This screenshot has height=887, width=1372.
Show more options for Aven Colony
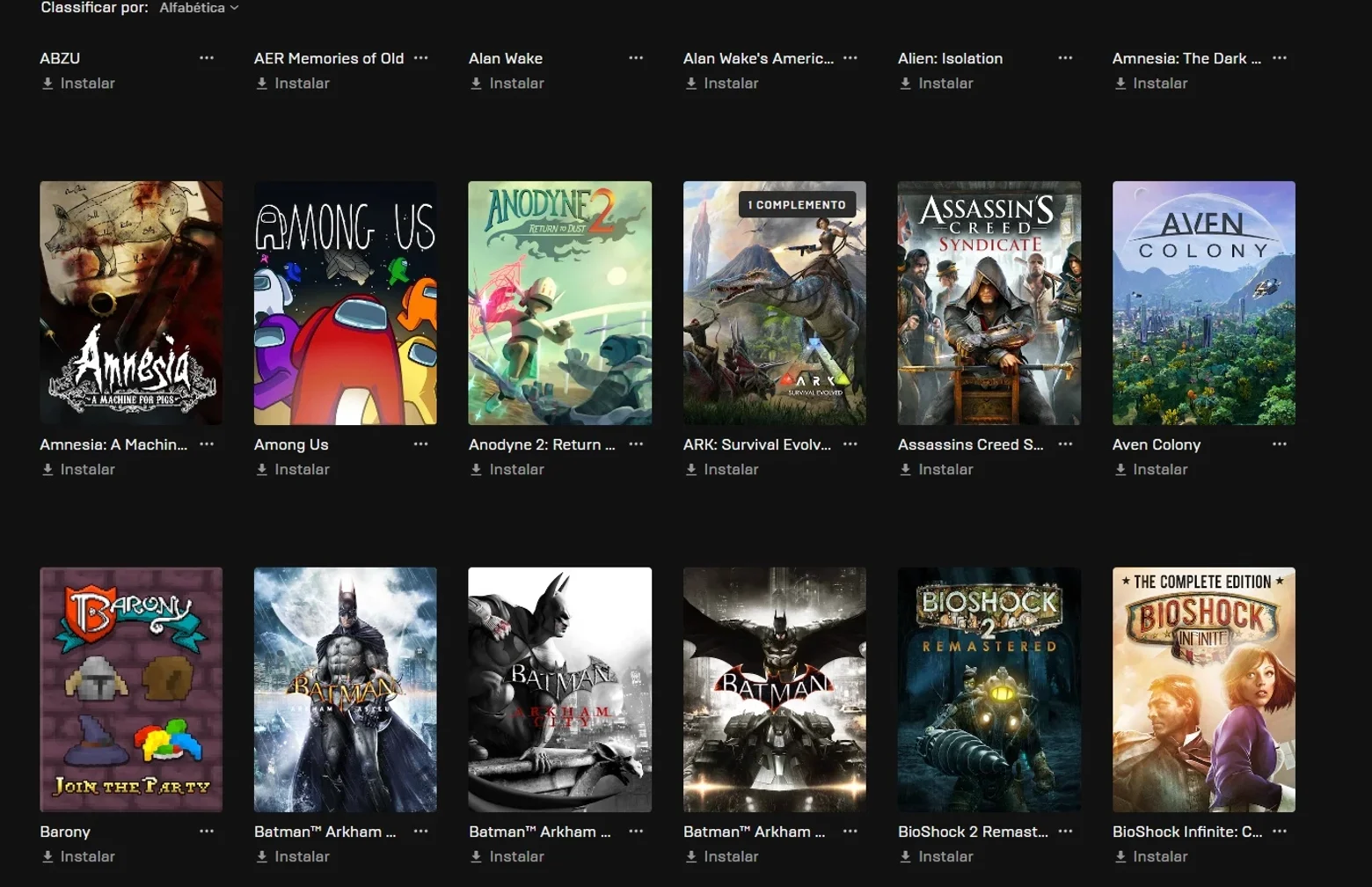[x=1280, y=444]
